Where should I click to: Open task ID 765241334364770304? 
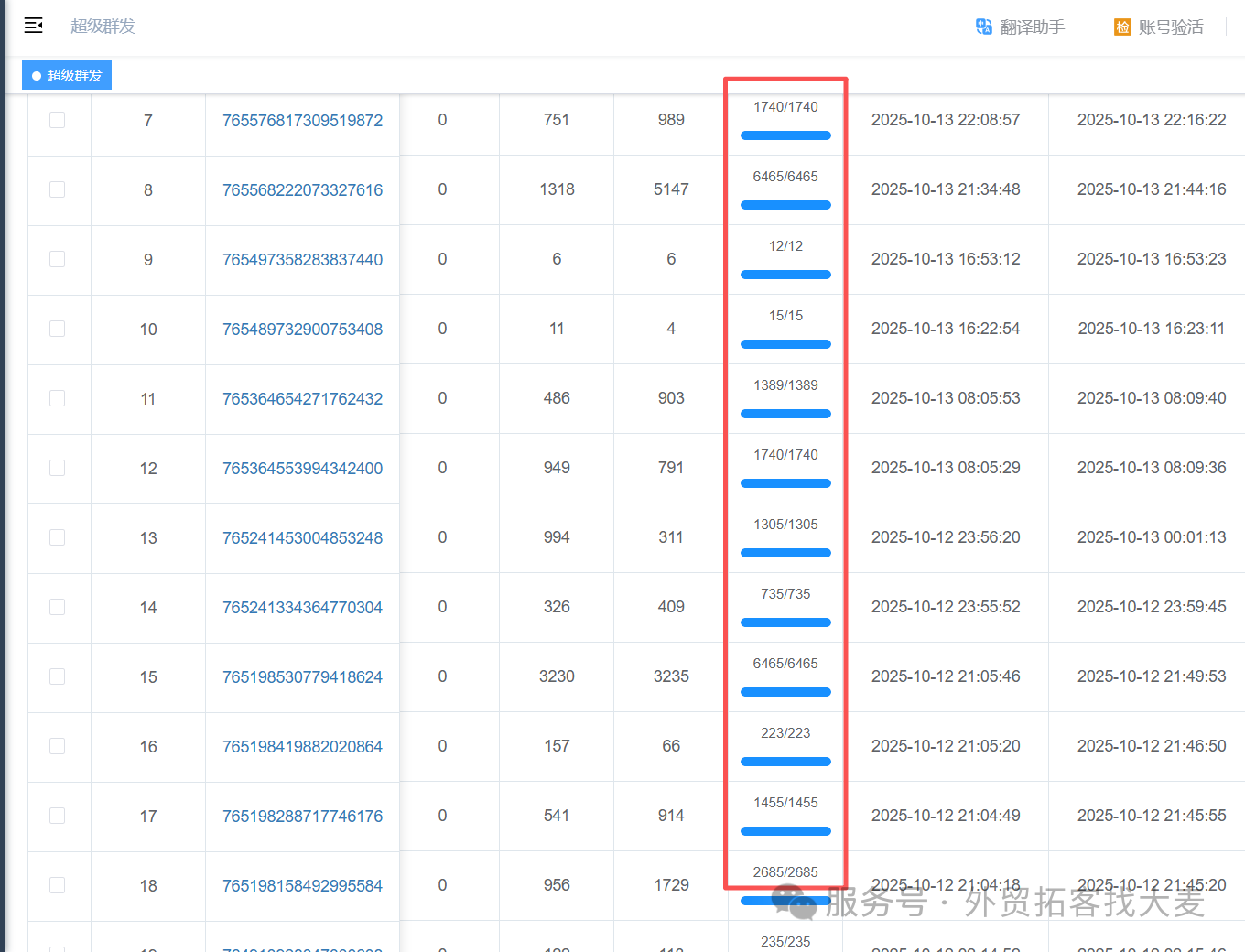coord(302,607)
